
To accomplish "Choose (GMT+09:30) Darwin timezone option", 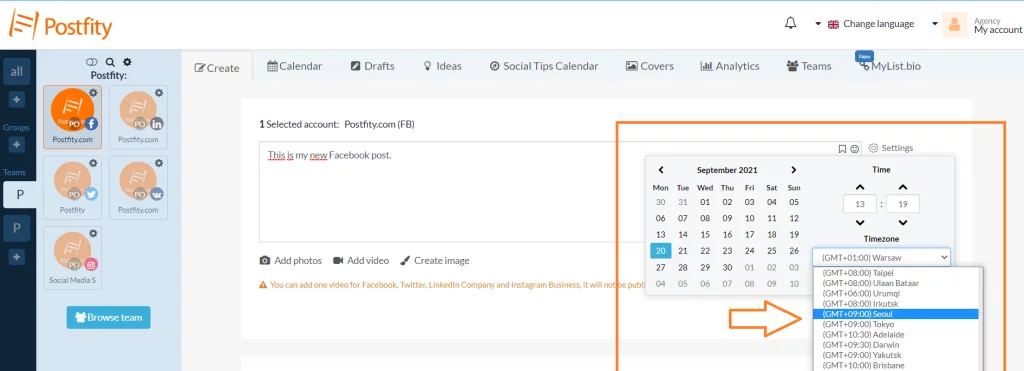I will pyautogui.click(x=895, y=345).
